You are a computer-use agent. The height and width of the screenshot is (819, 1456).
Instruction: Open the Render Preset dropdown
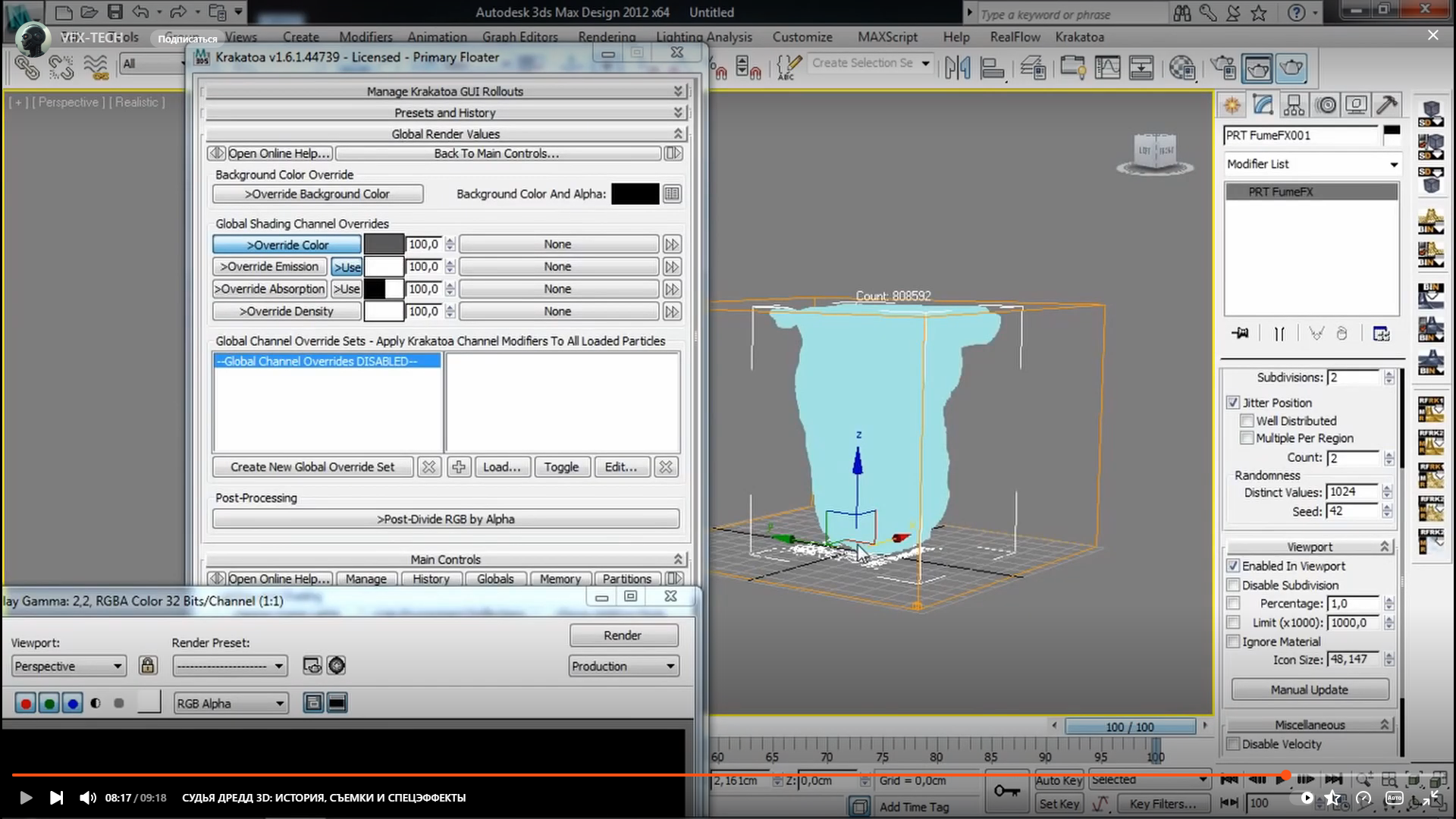230,667
